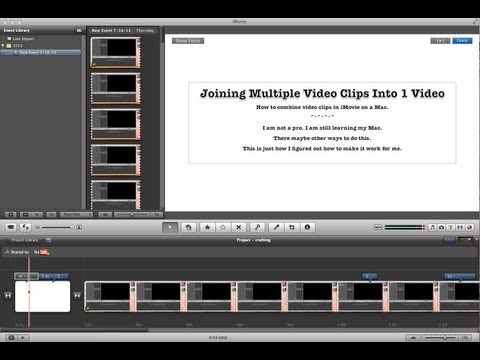Click the YouTube shared-to icon
The height and width of the screenshot is (360, 480).
(x=41, y=252)
